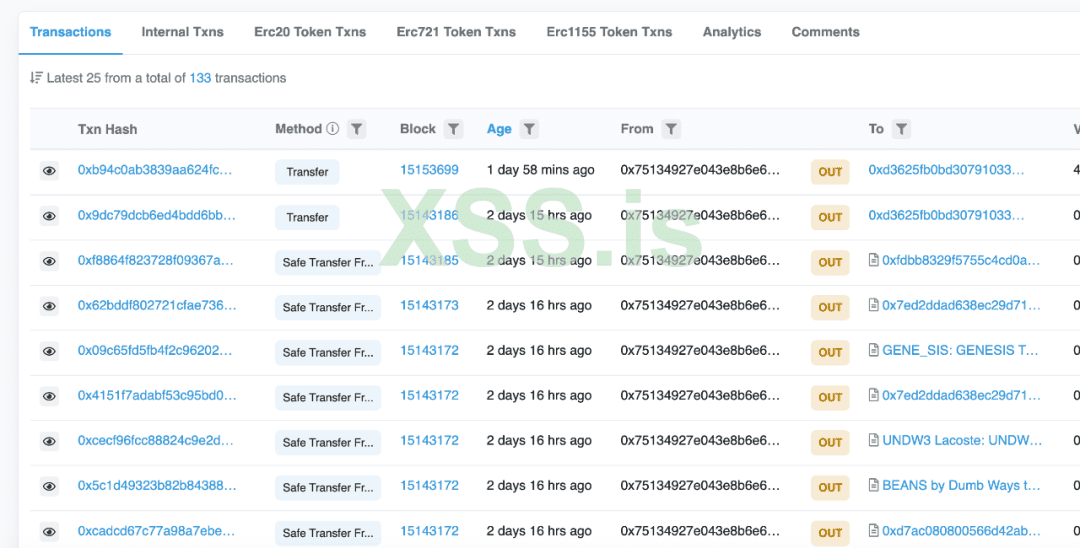Click Transfer method badge in block 15153699 row
The width and height of the screenshot is (1080, 548).
[x=307, y=172]
